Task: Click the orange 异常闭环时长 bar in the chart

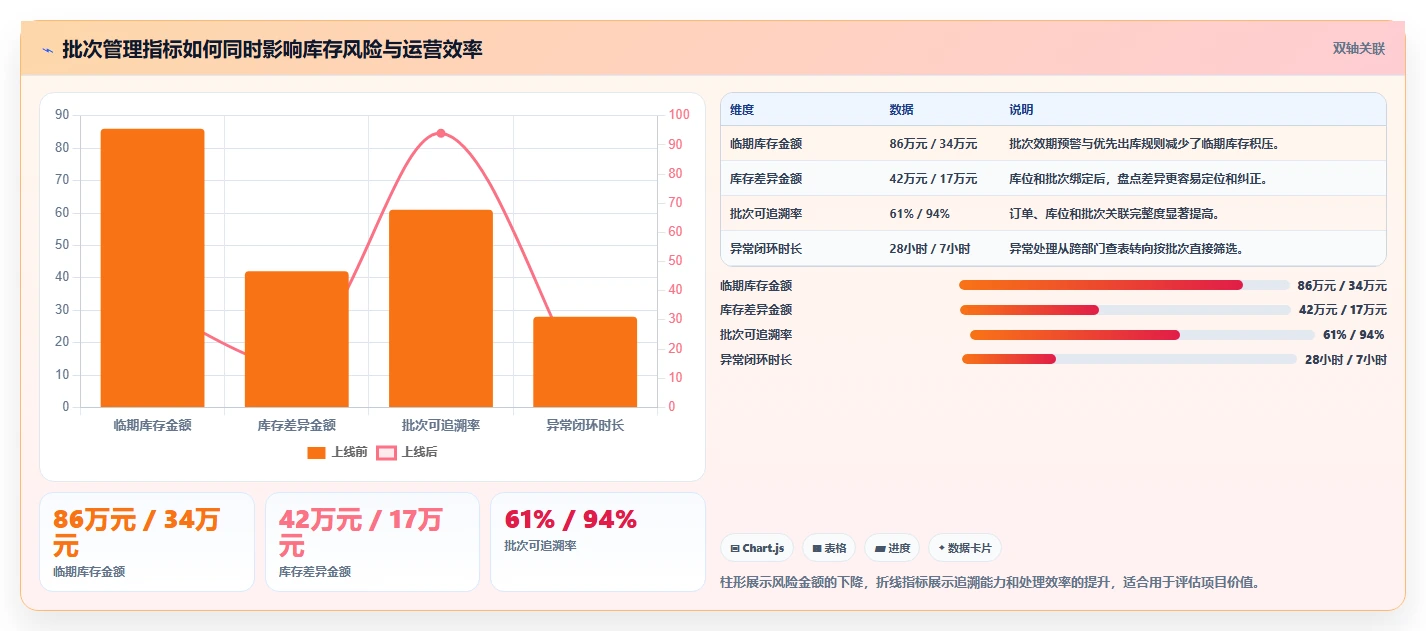Action: pos(585,362)
